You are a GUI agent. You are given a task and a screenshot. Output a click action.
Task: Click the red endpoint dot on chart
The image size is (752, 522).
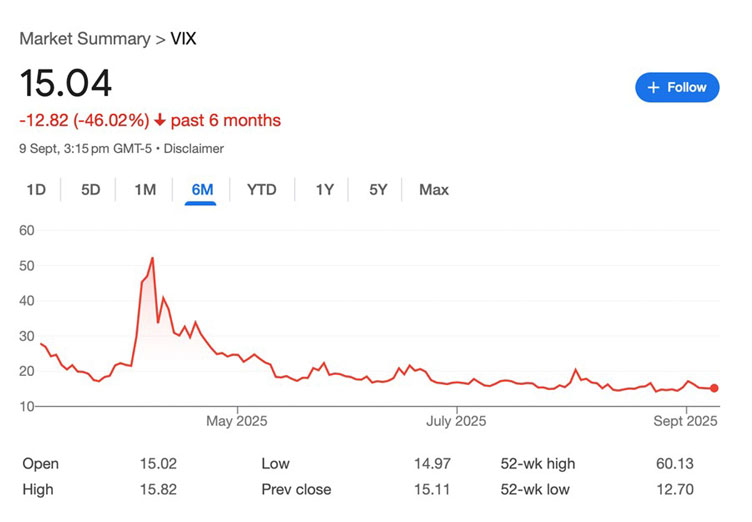coord(714,388)
